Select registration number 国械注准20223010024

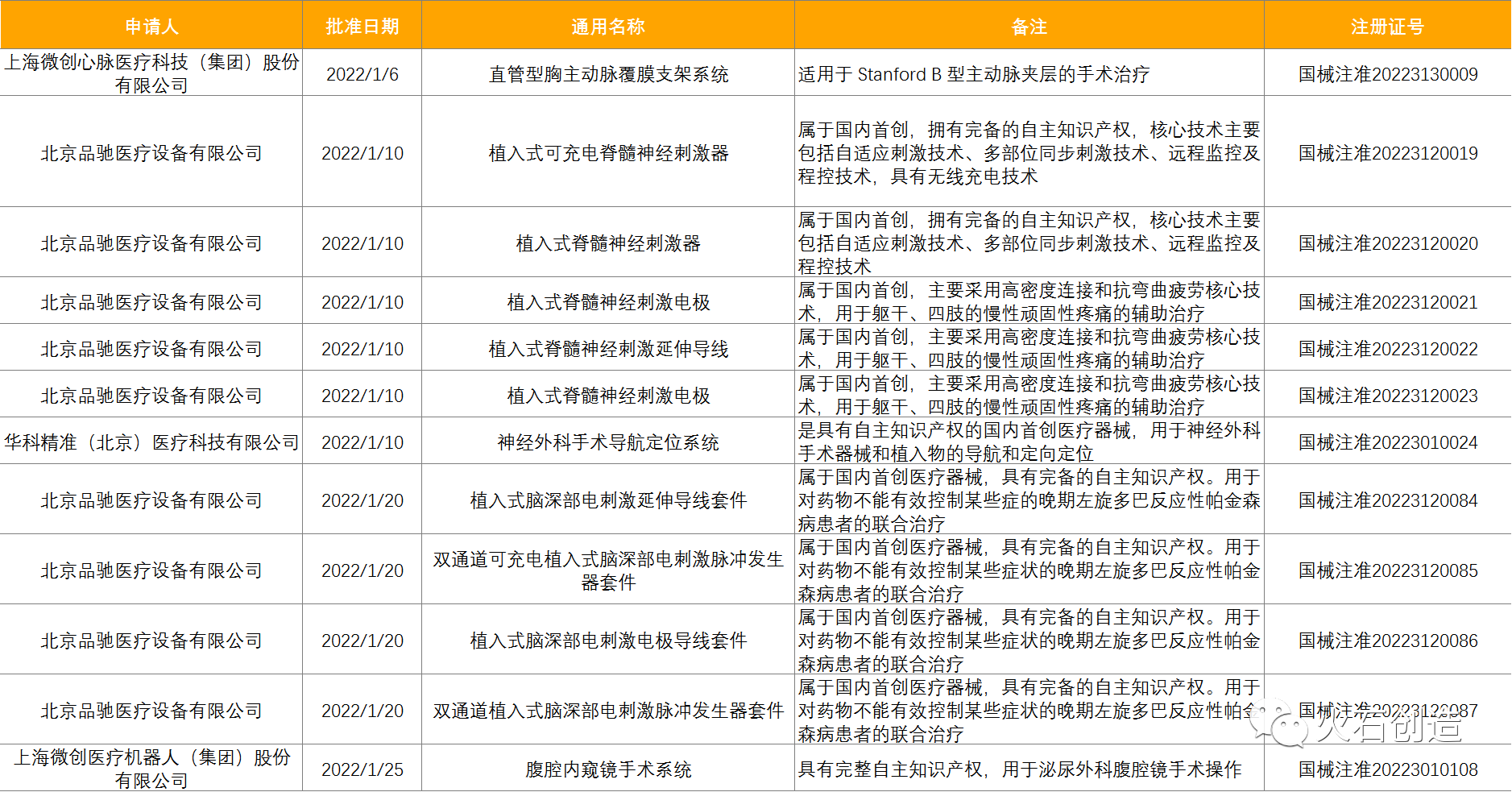(1387, 442)
